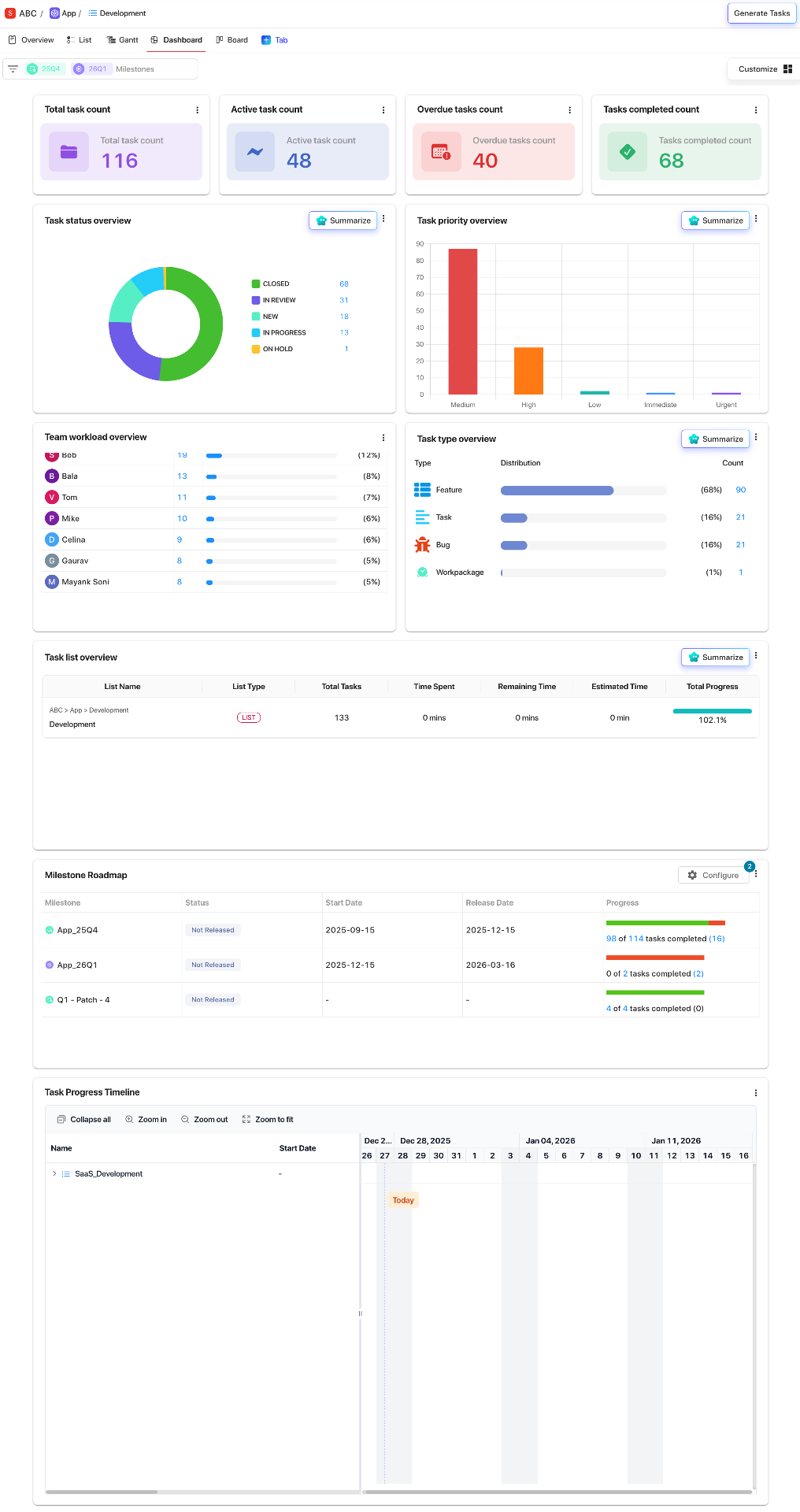Click the Development breadcrumb
The width and height of the screenshot is (800, 1512).
point(117,13)
